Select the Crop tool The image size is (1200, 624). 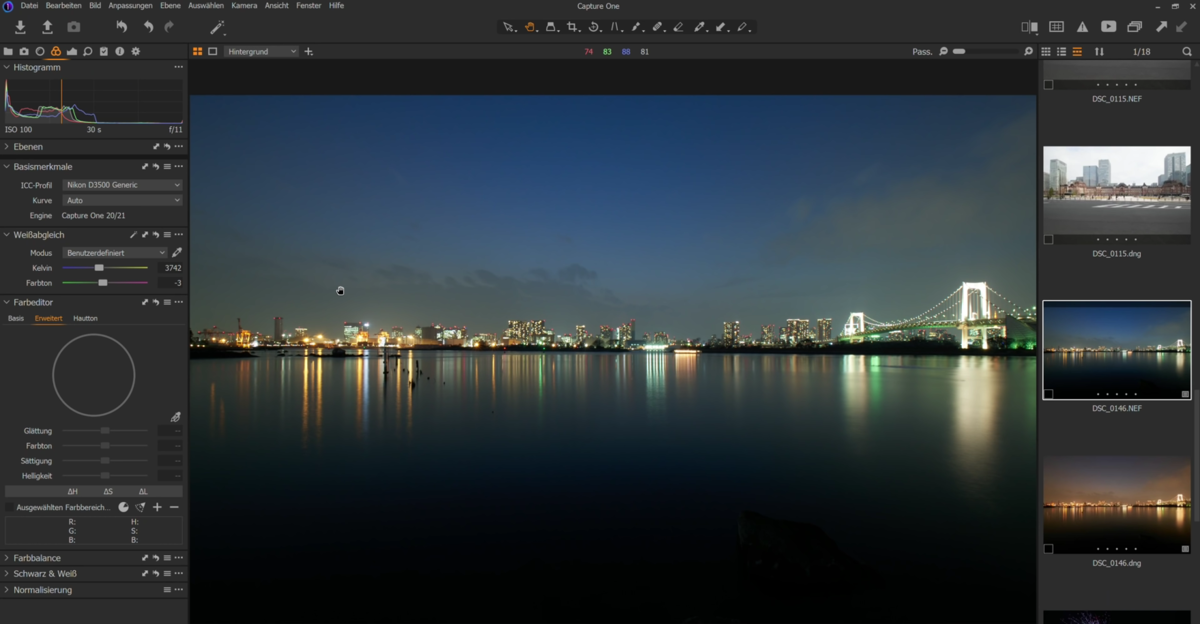[x=572, y=27]
